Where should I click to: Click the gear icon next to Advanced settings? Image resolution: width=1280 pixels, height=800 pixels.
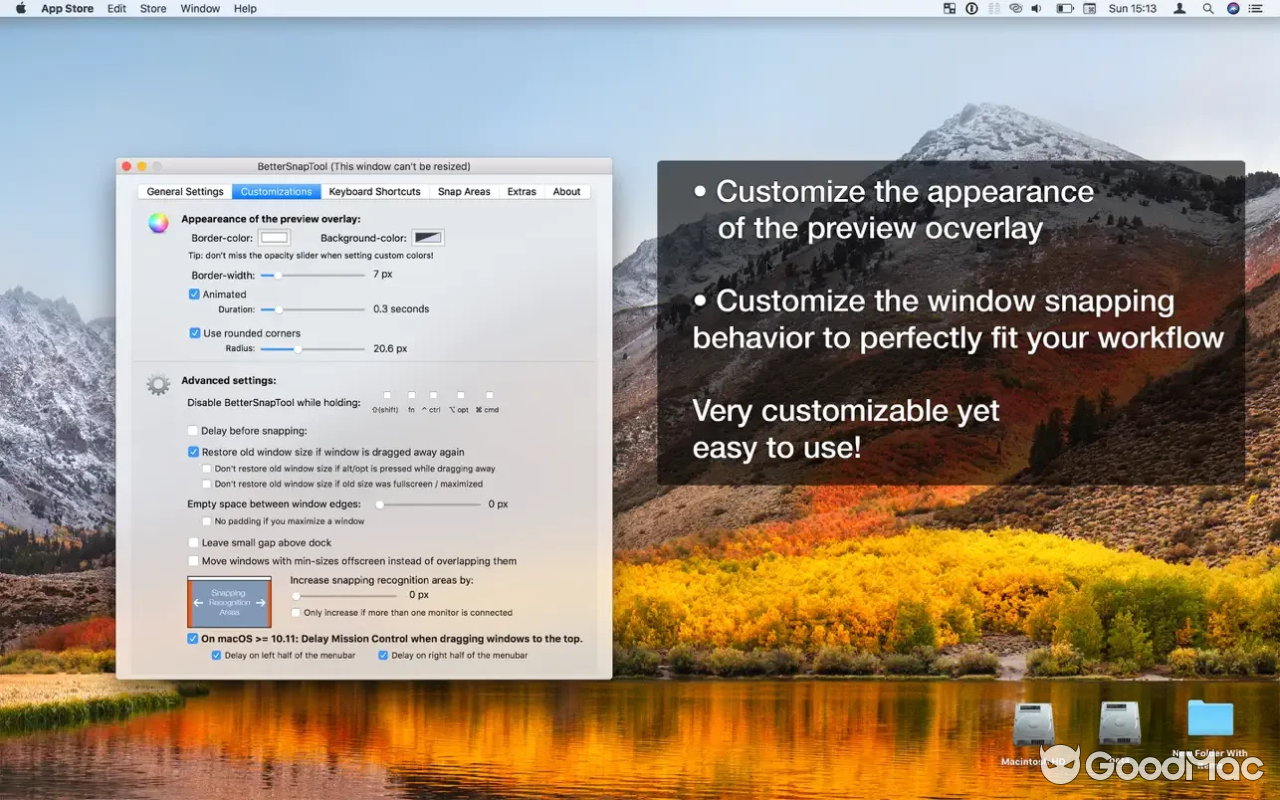point(157,383)
